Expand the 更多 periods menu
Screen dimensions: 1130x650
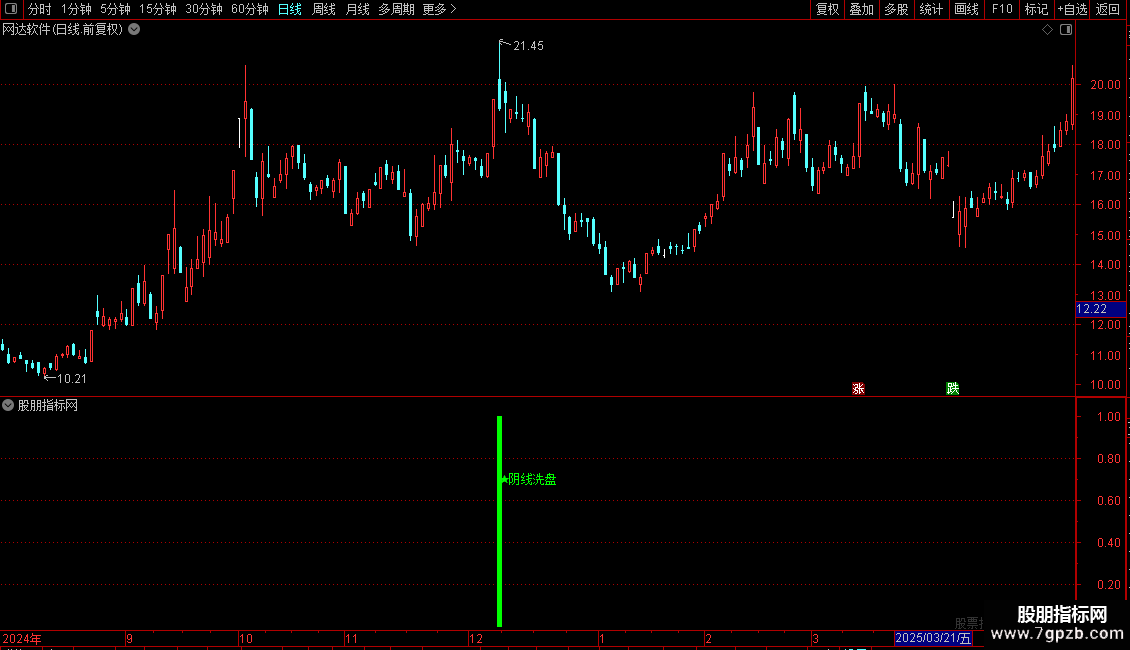439,9
